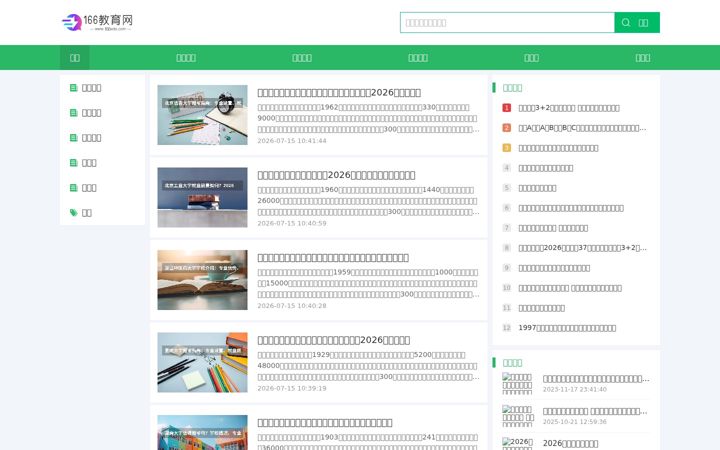
Task: Open thumbnail showing colorful building
Action: (202, 433)
